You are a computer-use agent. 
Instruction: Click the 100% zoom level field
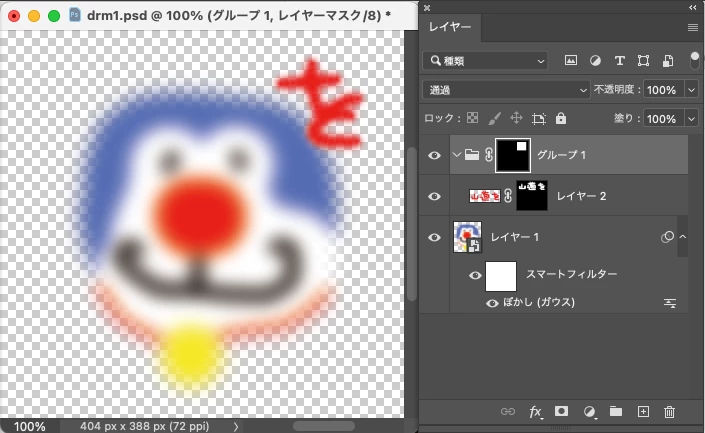click(x=30, y=426)
